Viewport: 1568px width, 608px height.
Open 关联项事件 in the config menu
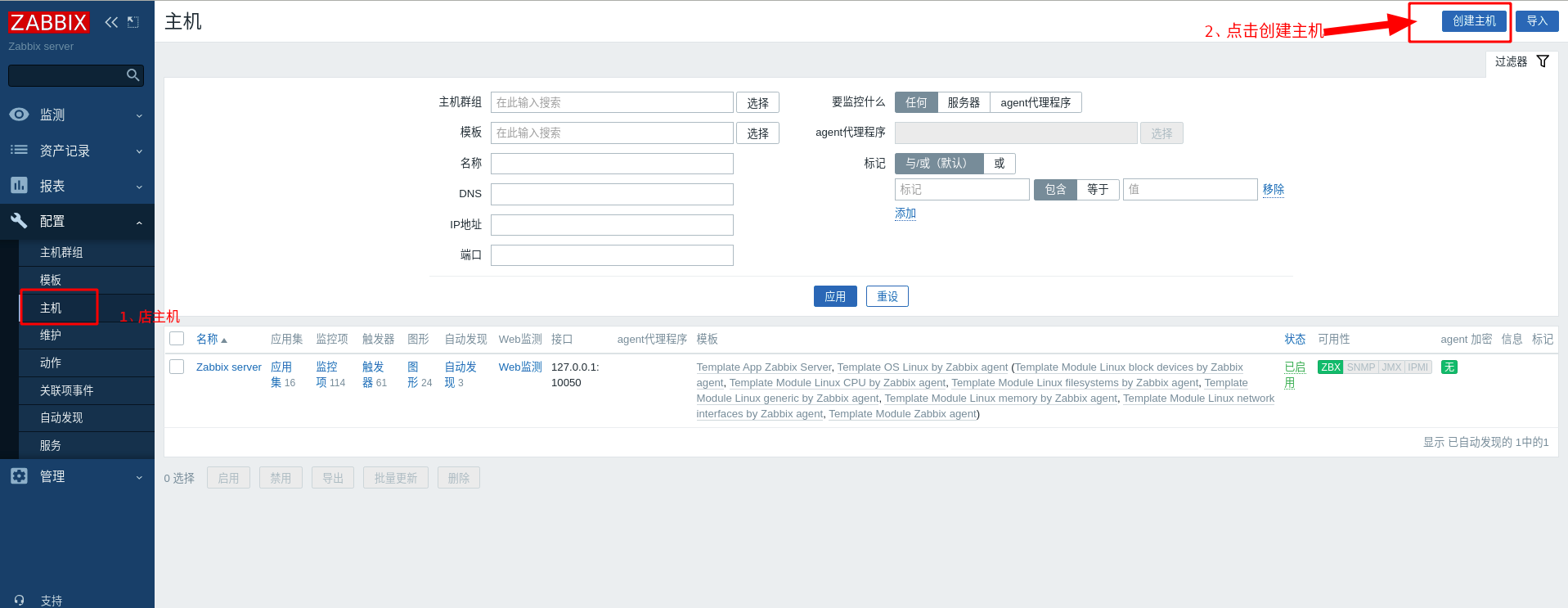[86, 390]
